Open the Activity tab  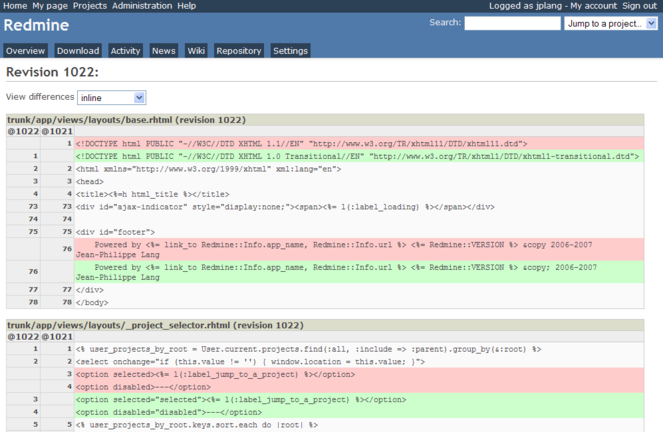(x=125, y=51)
